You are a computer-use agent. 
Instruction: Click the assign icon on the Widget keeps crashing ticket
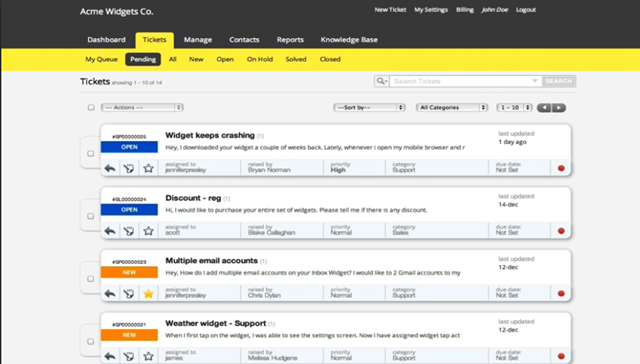click(129, 168)
